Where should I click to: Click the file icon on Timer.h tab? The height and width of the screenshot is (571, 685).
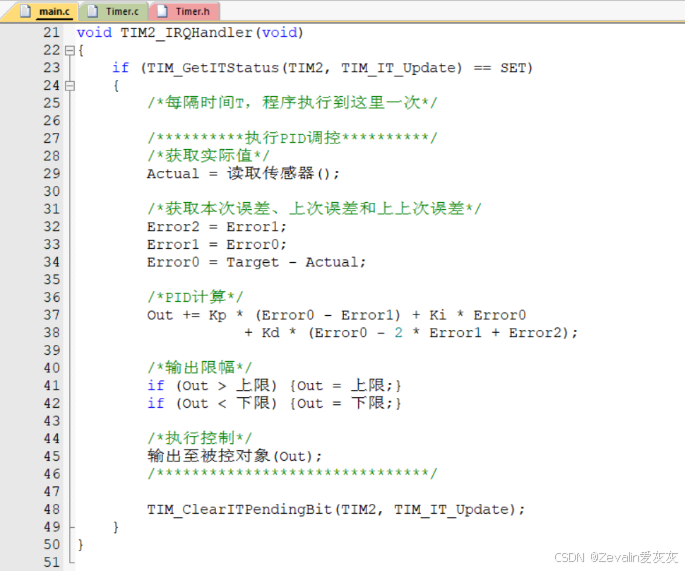[162, 11]
